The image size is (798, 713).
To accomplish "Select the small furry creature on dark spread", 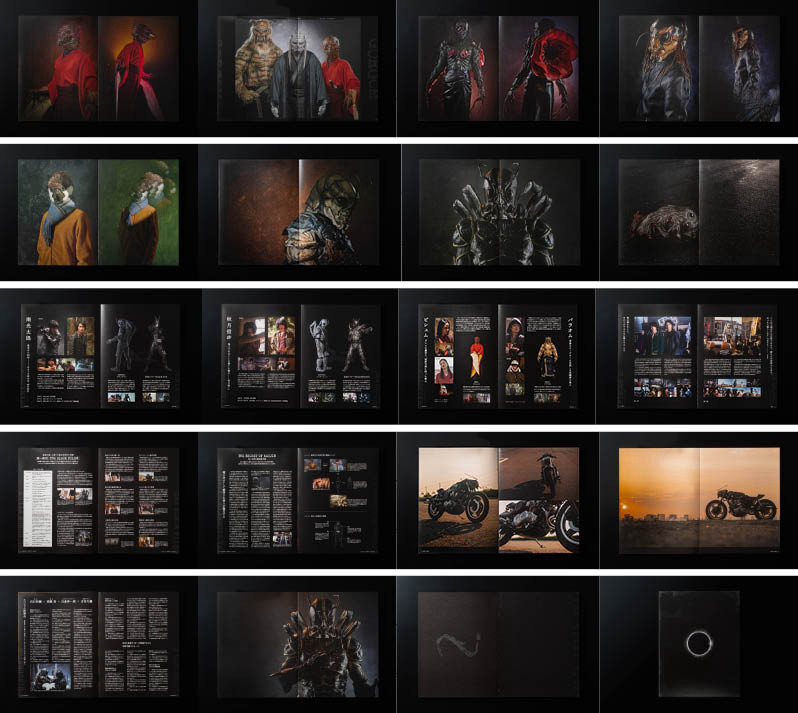I will 699,212.
